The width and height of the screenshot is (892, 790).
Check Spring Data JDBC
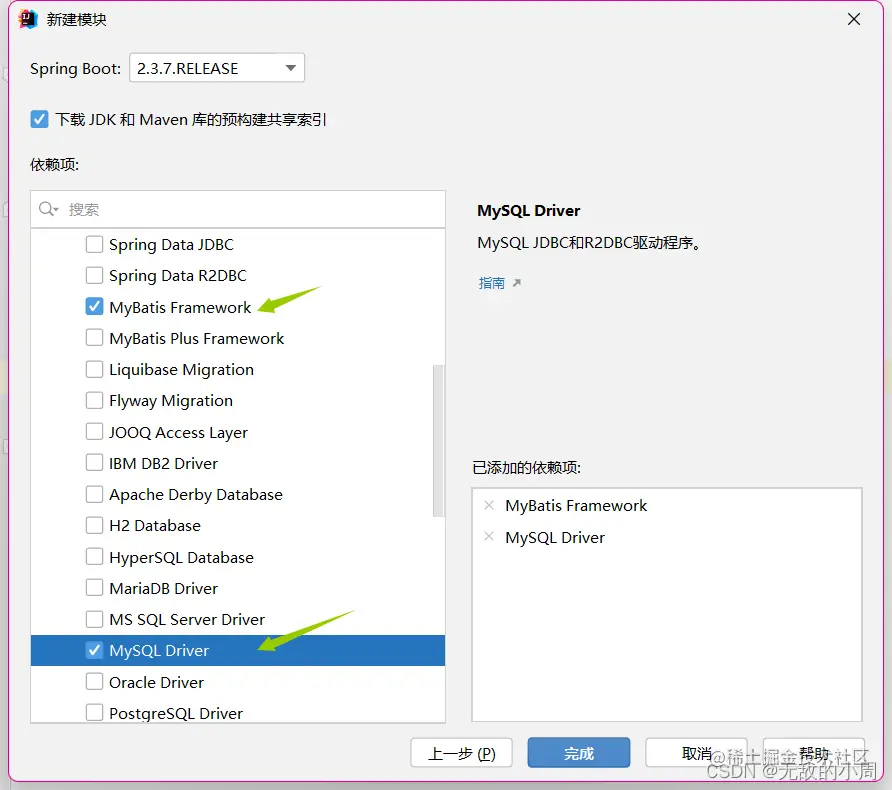(x=94, y=245)
